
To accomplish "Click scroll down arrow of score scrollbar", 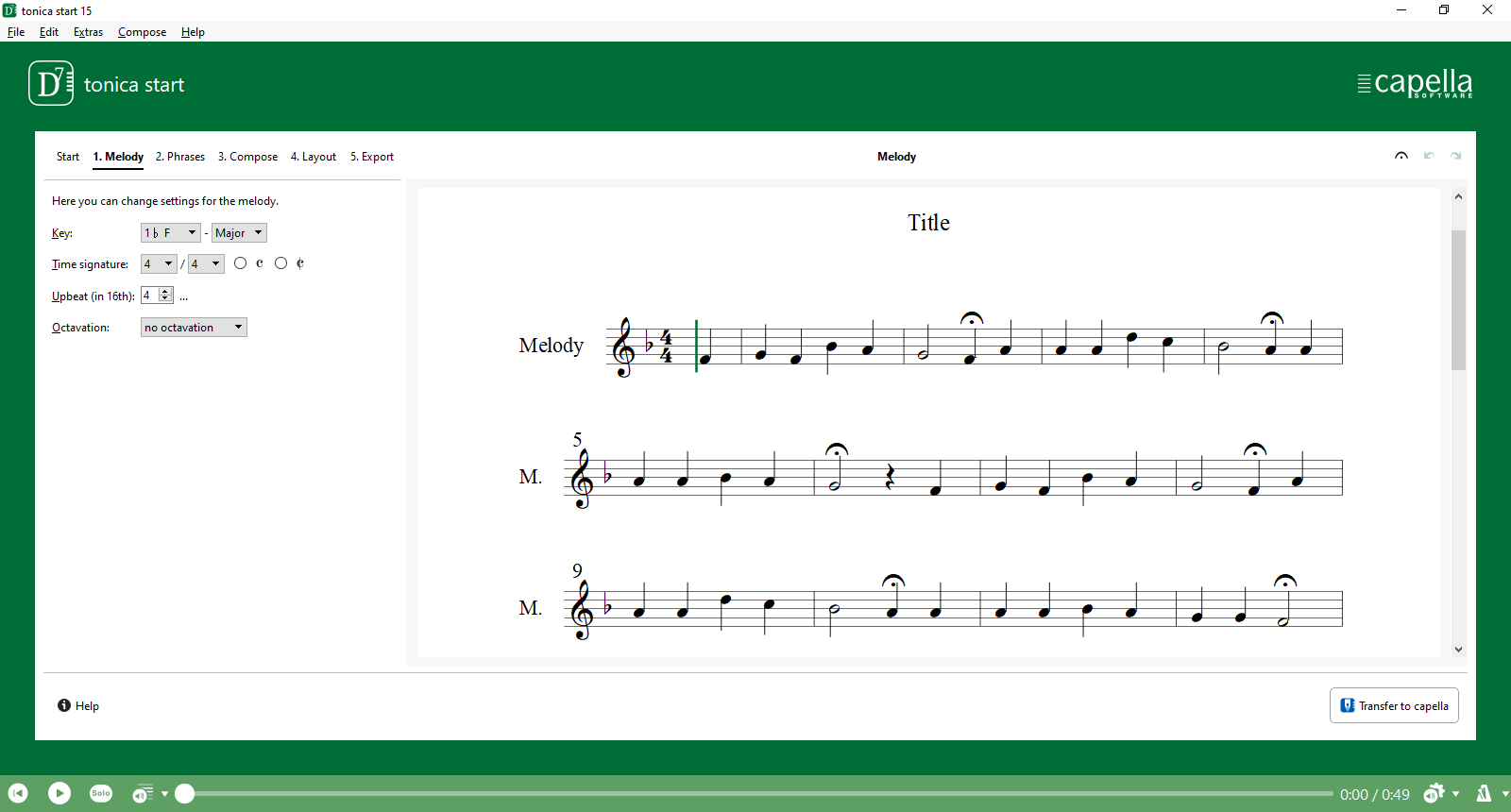I will point(1458,649).
